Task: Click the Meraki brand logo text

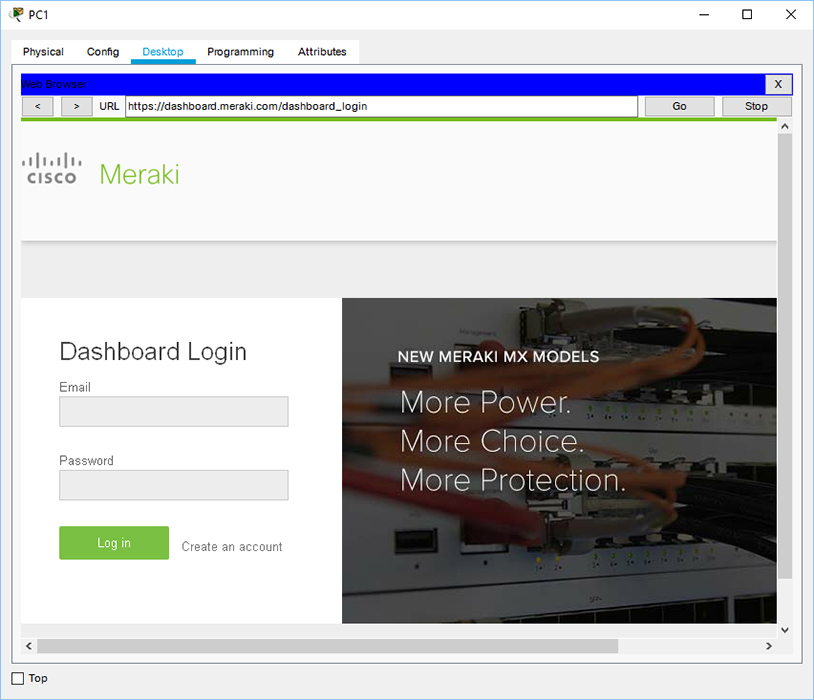Action: (x=139, y=174)
